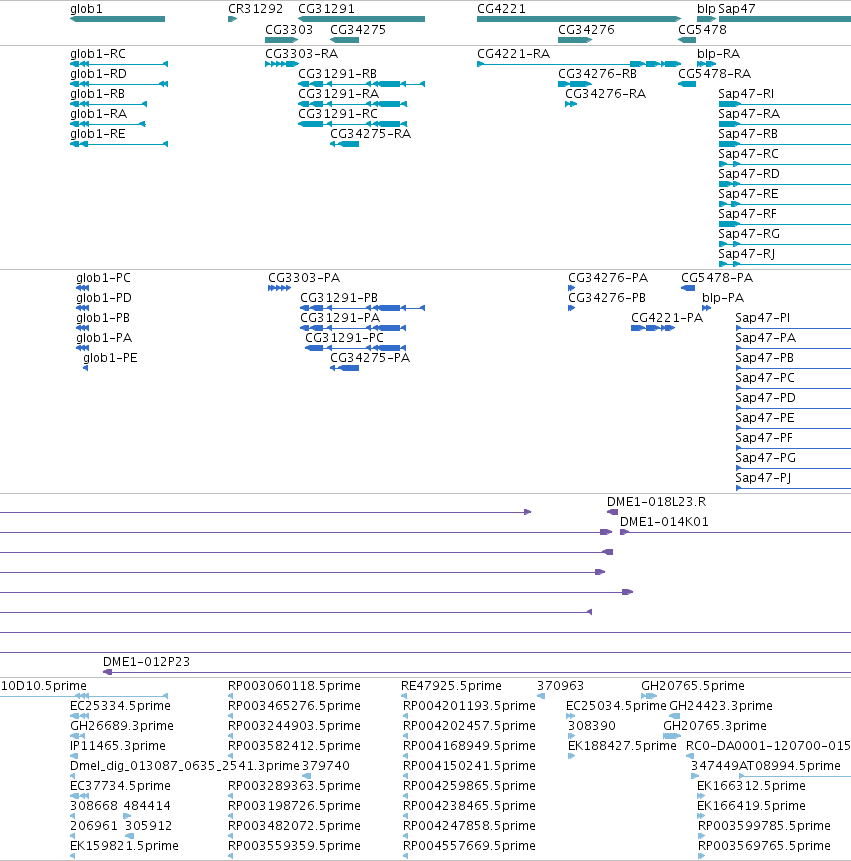Select the RE47925.5prime EST label
This screenshot has height=861, width=851.
[x=451, y=686]
